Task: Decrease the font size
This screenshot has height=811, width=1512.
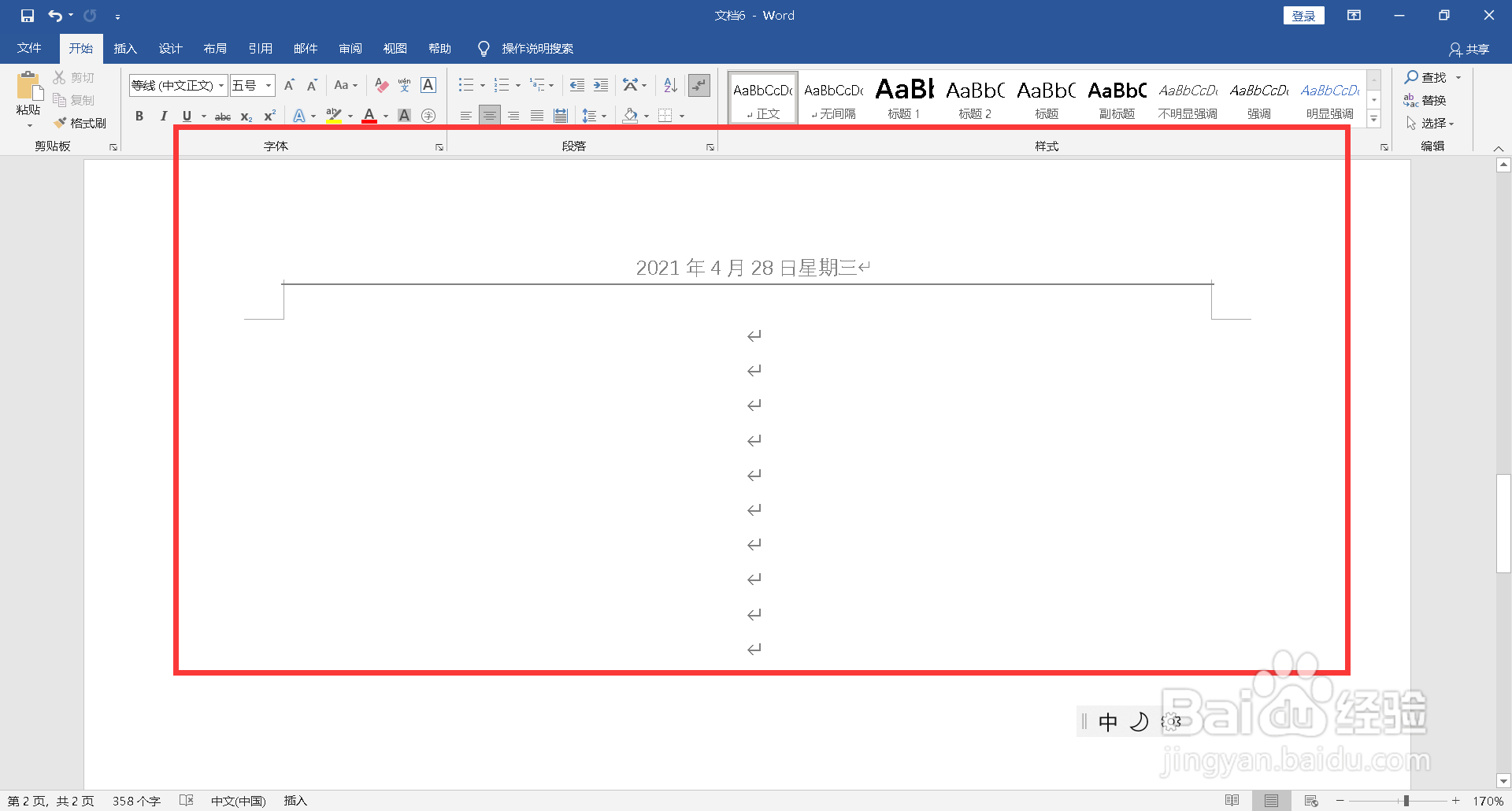Action: click(x=312, y=85)
